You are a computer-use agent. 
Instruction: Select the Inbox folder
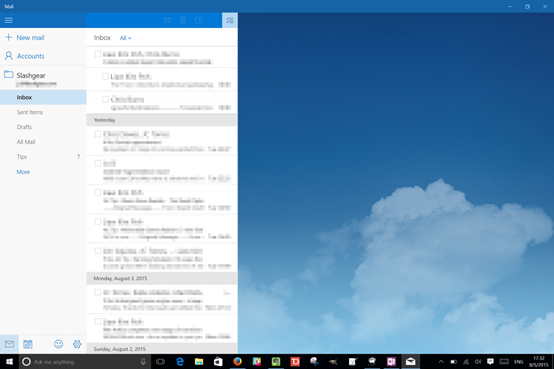click(x=43, y=97)
